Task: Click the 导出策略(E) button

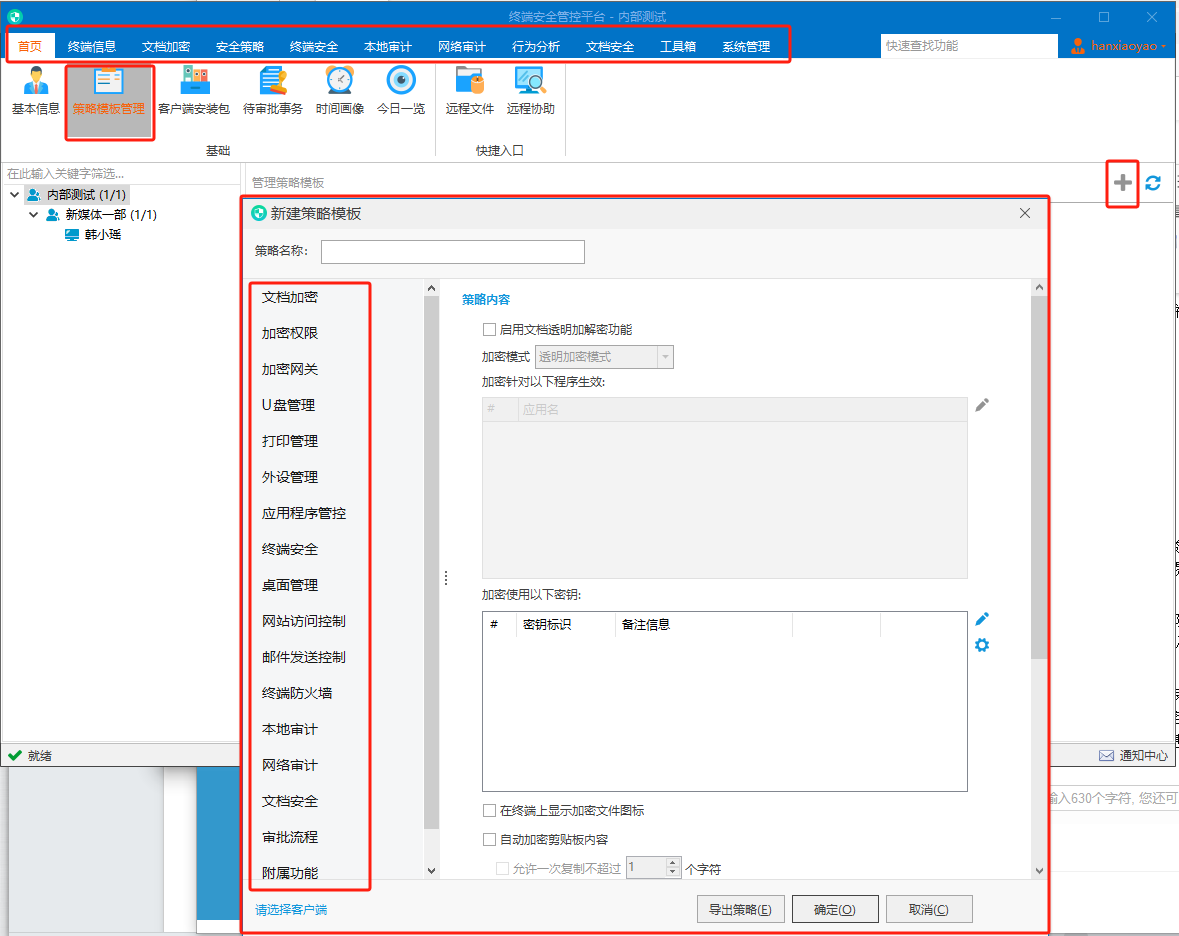Action: tap(741, 909)
